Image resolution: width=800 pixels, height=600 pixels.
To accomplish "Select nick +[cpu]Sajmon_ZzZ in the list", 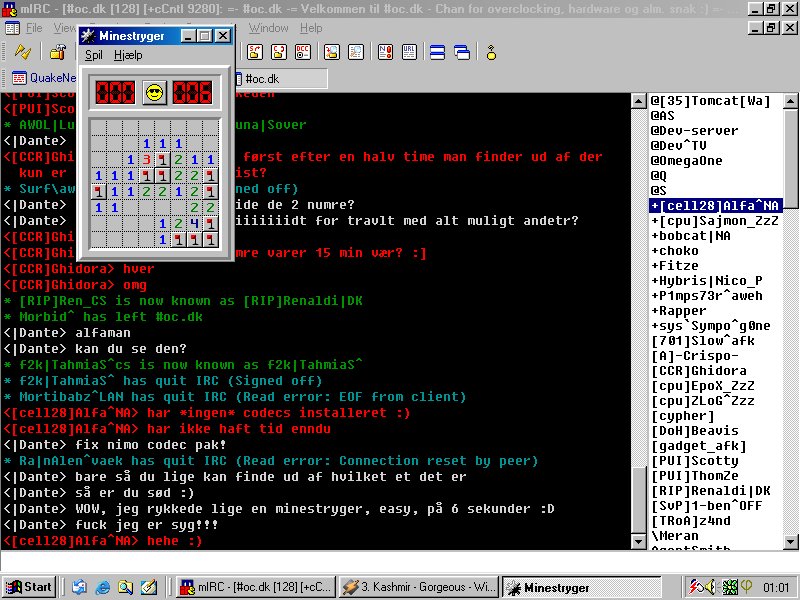I will point(715,220).
